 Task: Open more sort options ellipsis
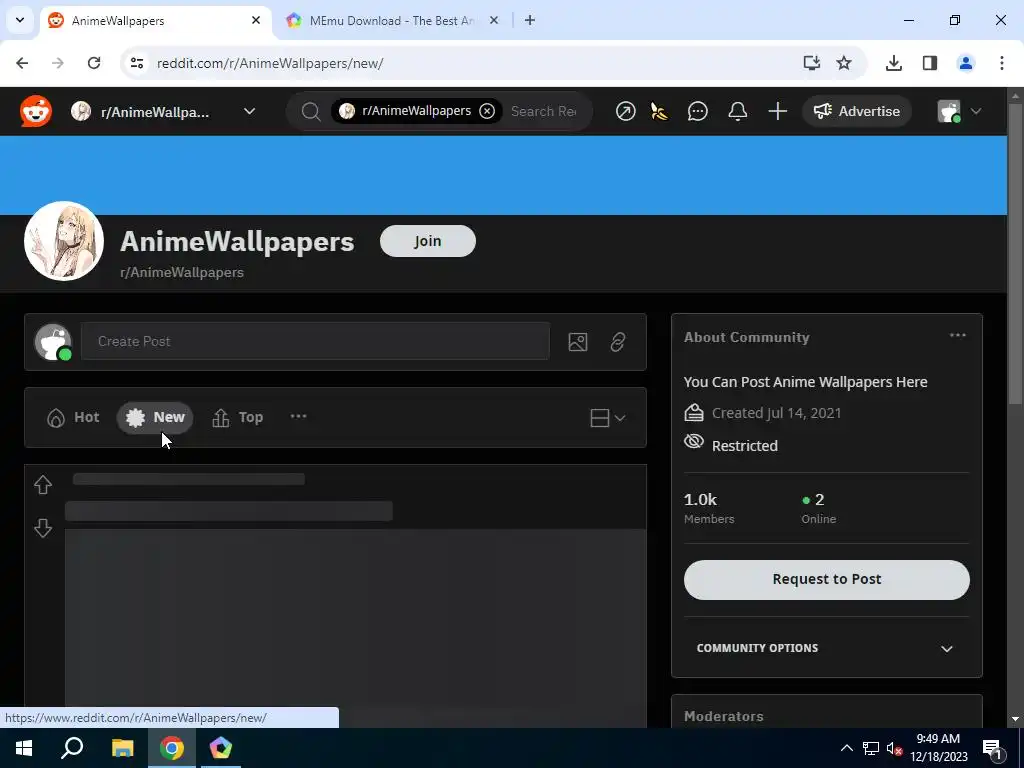[x=298, y=417]
